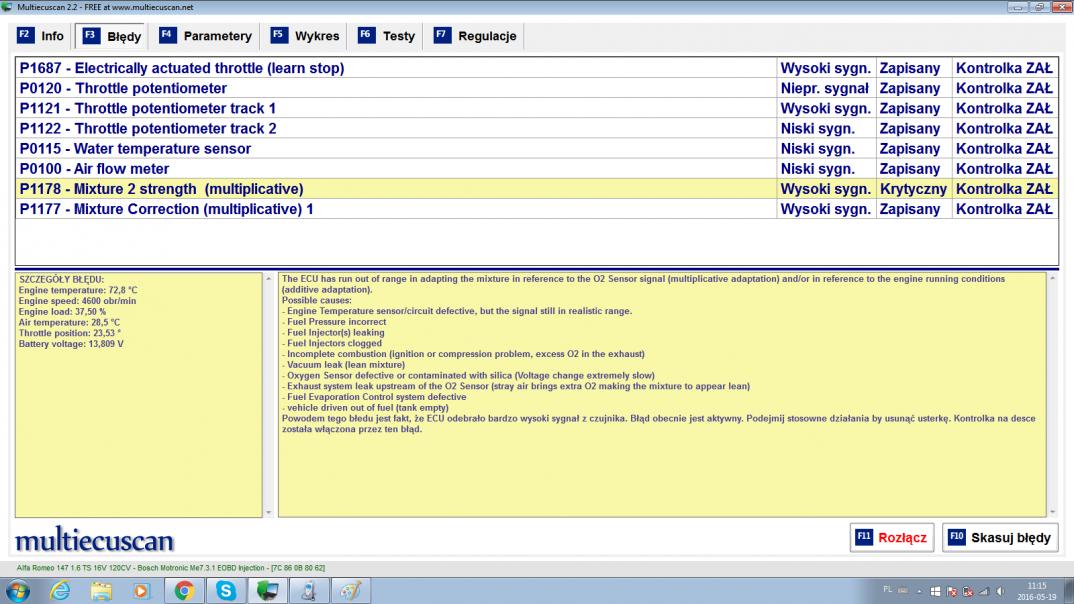The width and height of the screenshot is (1074, 604).
Task: Click the tray device icon with red X
Action: click(x=968, y=591)
